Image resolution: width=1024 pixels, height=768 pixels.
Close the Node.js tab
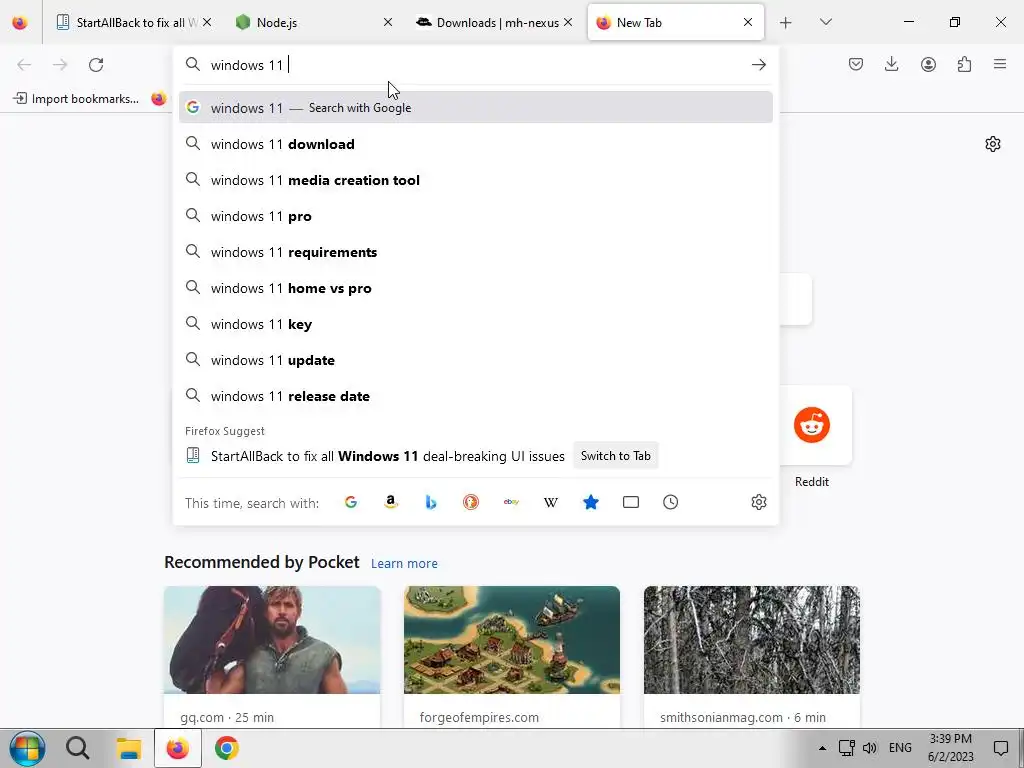pos(388,22)
